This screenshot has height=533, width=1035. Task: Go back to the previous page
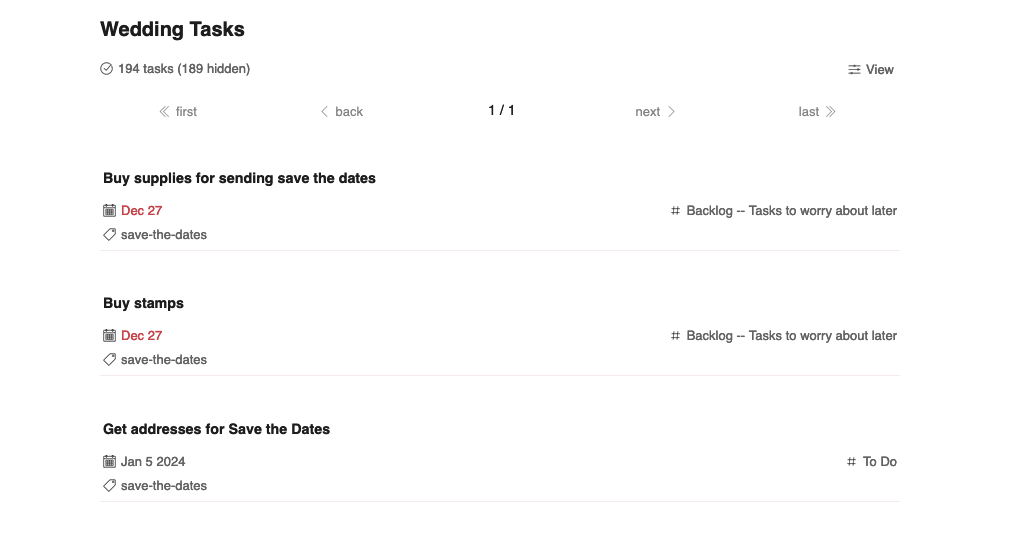point(341,112)
